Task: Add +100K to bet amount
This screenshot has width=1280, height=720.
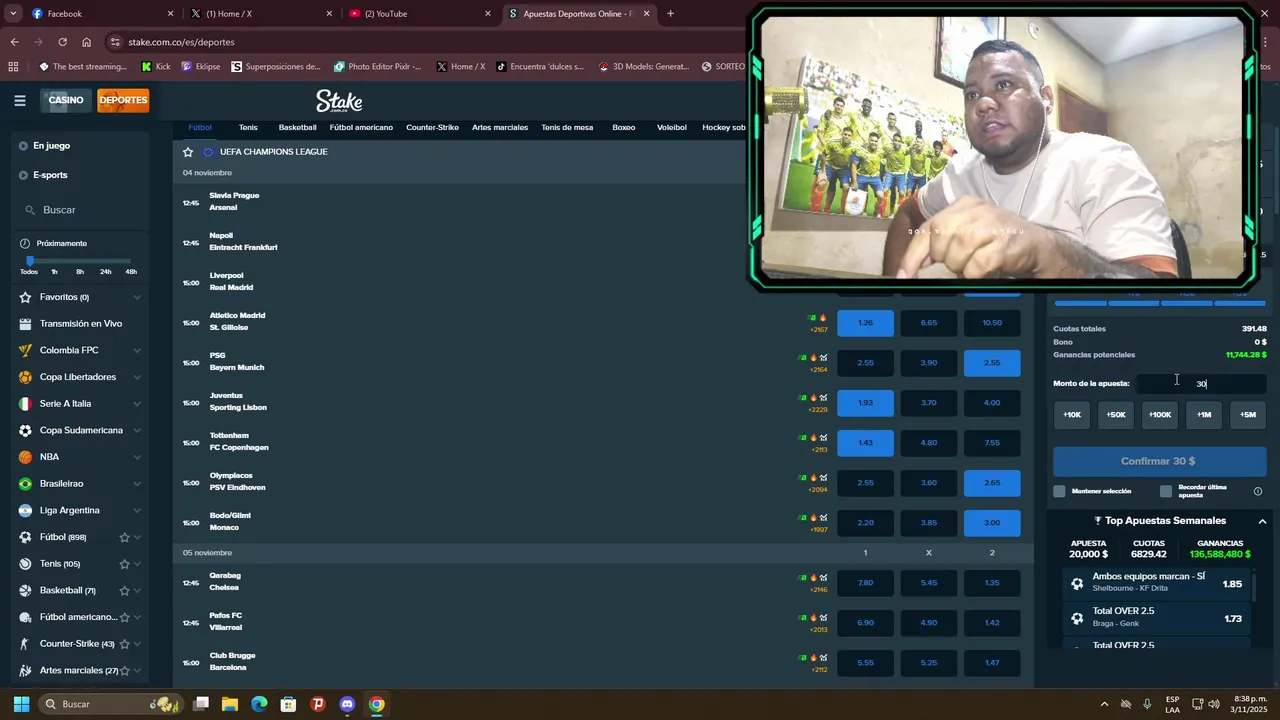Action: point(1160,414)
